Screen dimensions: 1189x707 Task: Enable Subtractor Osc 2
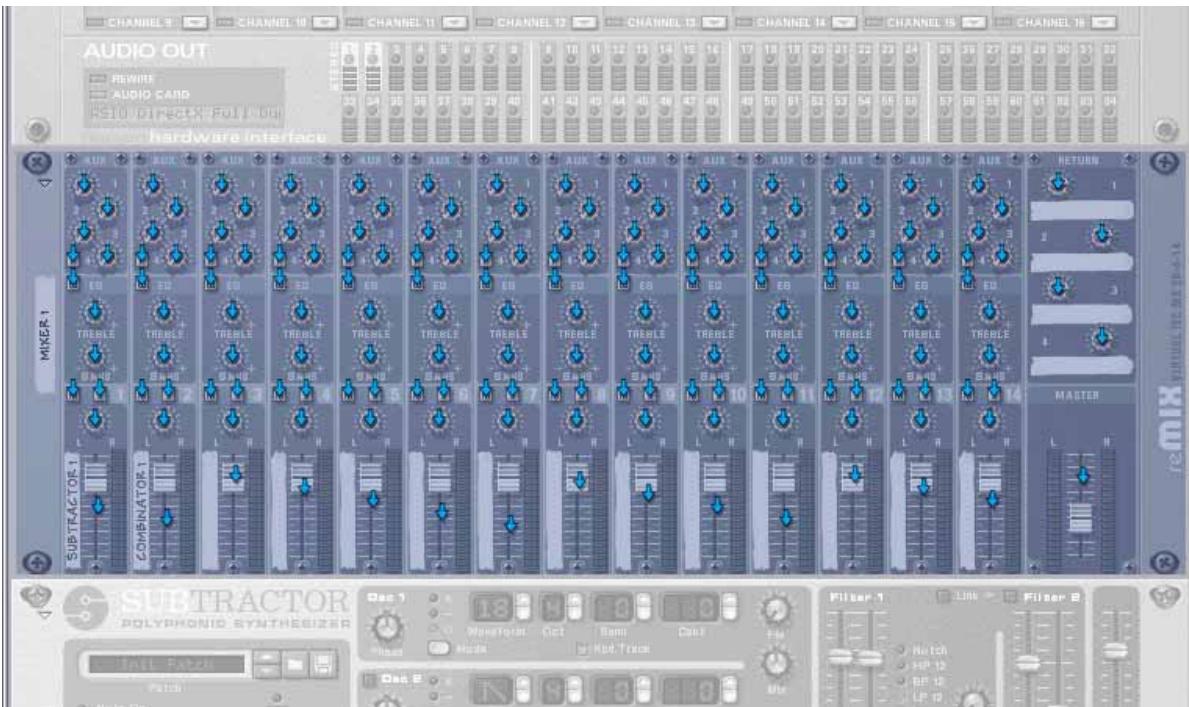pos(369,680)
